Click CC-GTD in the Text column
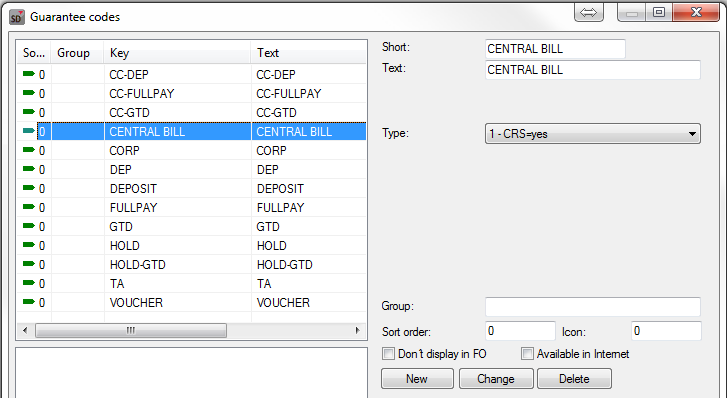The width and height of the screenshot is (727, 398). [x=276, y=112]
